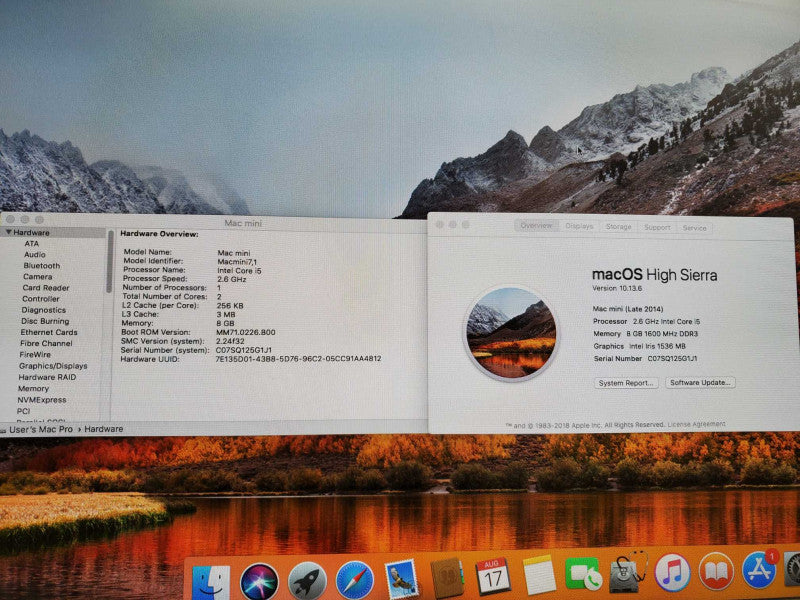The height and width of the screenshot is (600, 800).
Task: Collapse the Hardware tree section
Action: click(9, 232)
